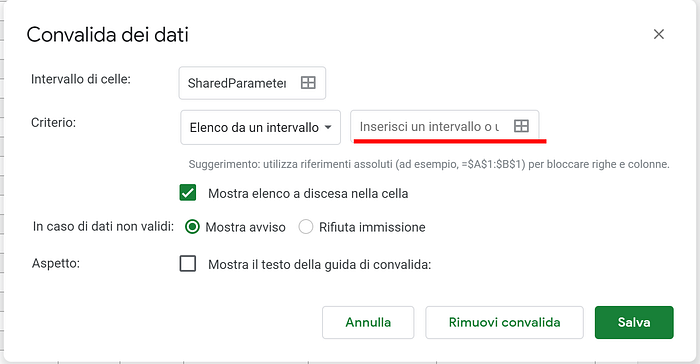
Task: Open the Elenco da un intervallo criterion dropdown
Action: 260,127
